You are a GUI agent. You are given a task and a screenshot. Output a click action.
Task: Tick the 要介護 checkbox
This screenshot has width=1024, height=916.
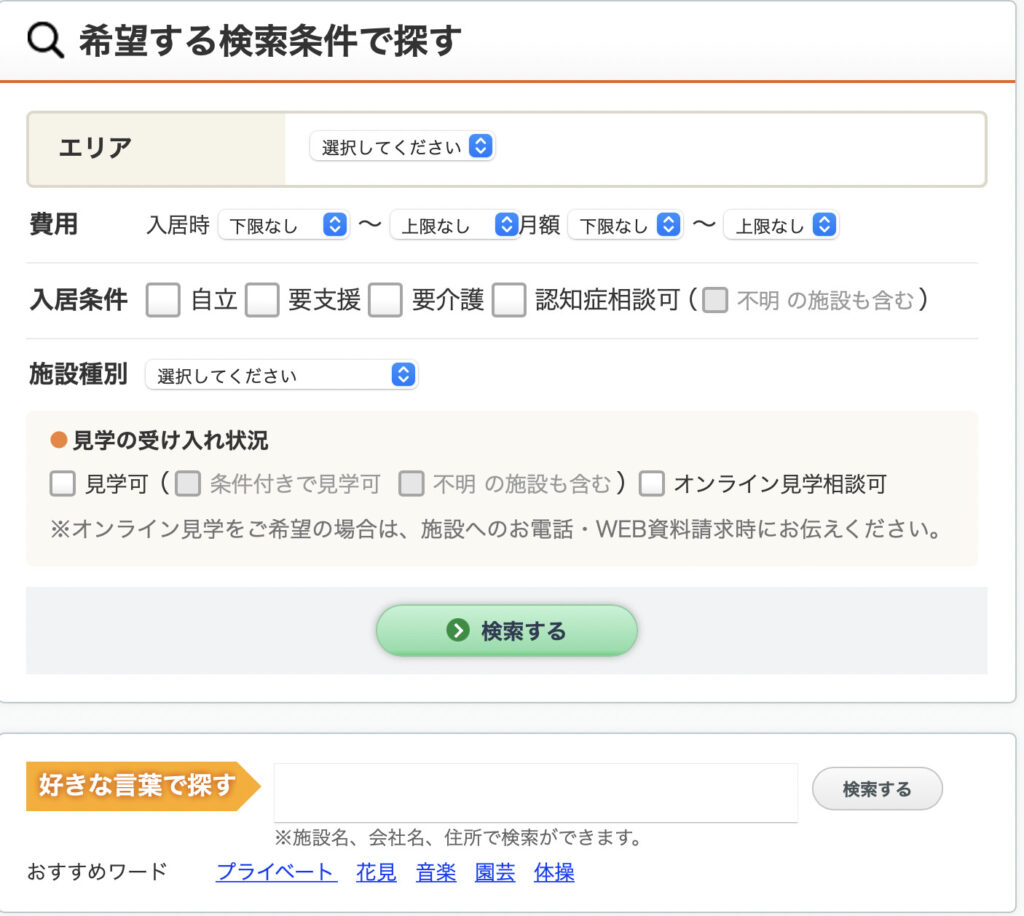(385, 300)
